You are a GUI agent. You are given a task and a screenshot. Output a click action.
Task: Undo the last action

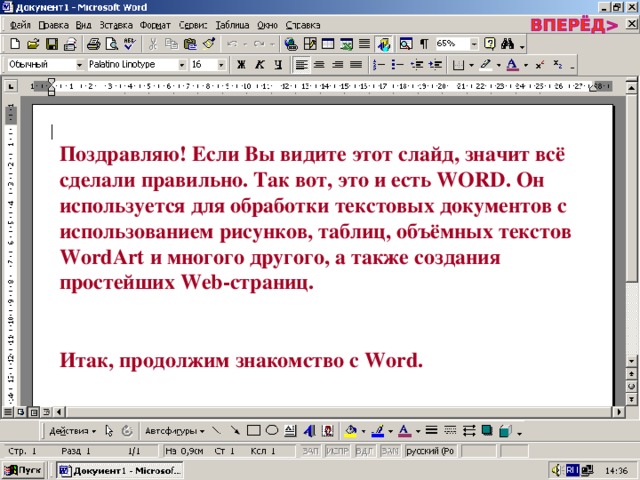pyautogui.click(x=232, y=44)
